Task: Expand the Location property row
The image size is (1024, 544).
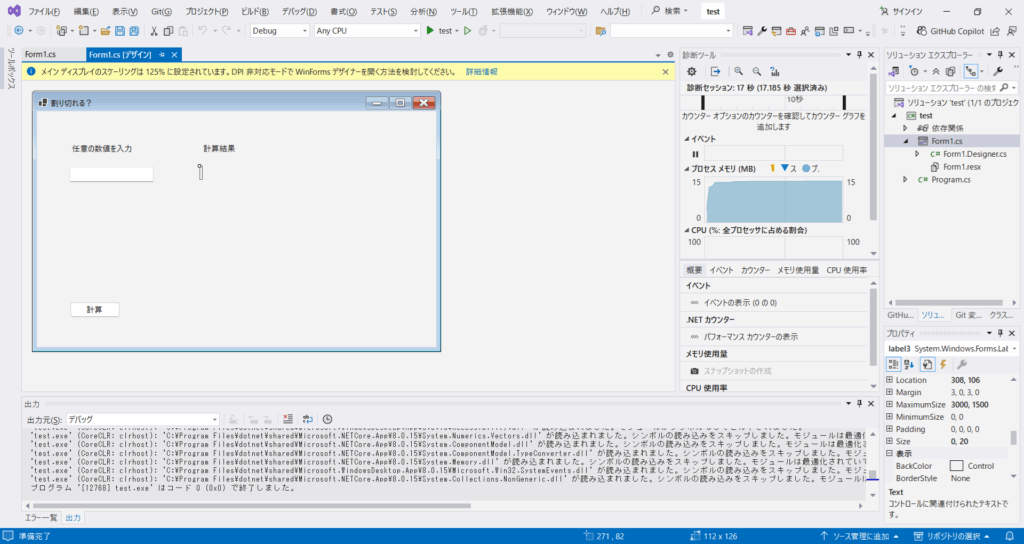Action: tap(890, 381)
